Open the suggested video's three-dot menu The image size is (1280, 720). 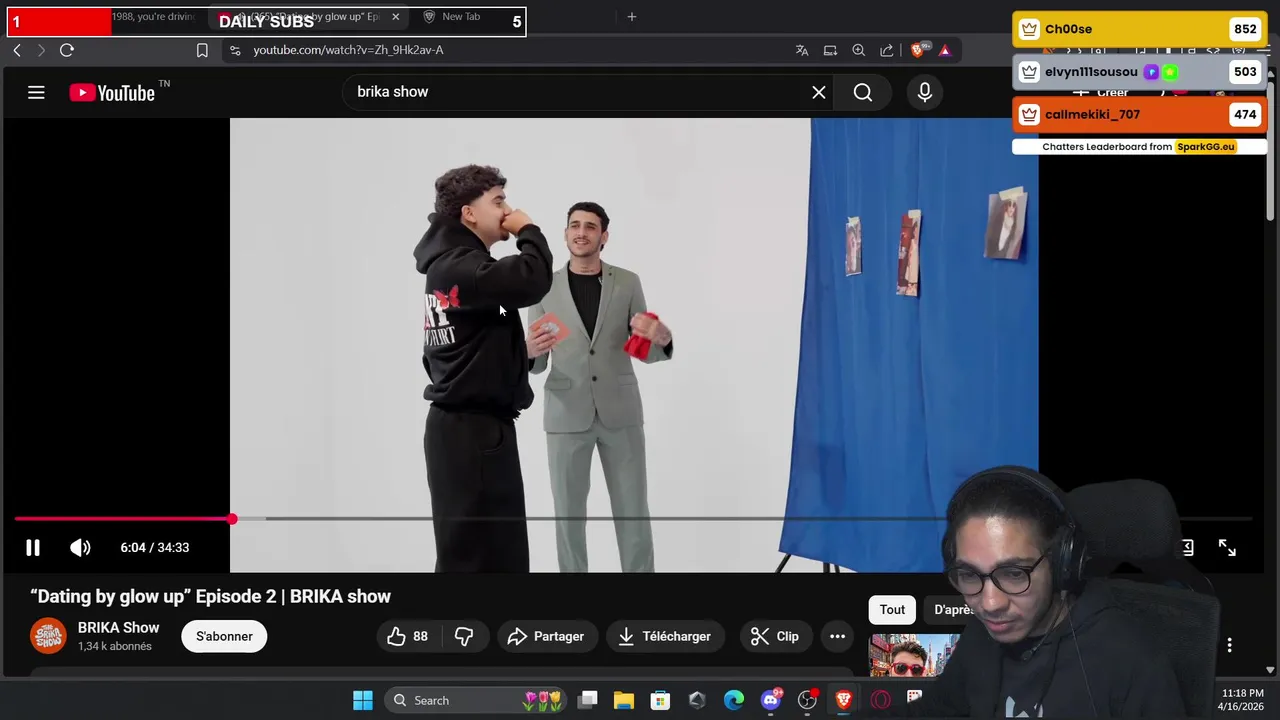tap(1229, 645)
